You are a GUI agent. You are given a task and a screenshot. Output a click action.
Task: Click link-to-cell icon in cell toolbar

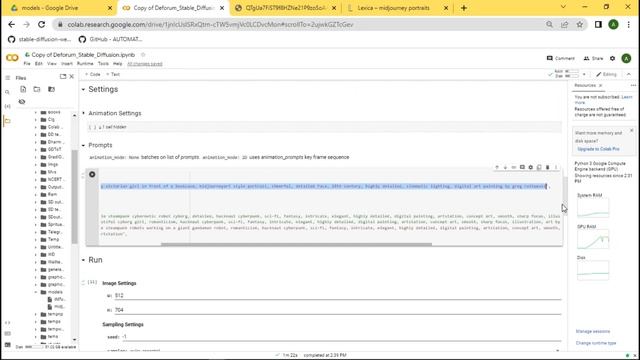coord(514,167)
